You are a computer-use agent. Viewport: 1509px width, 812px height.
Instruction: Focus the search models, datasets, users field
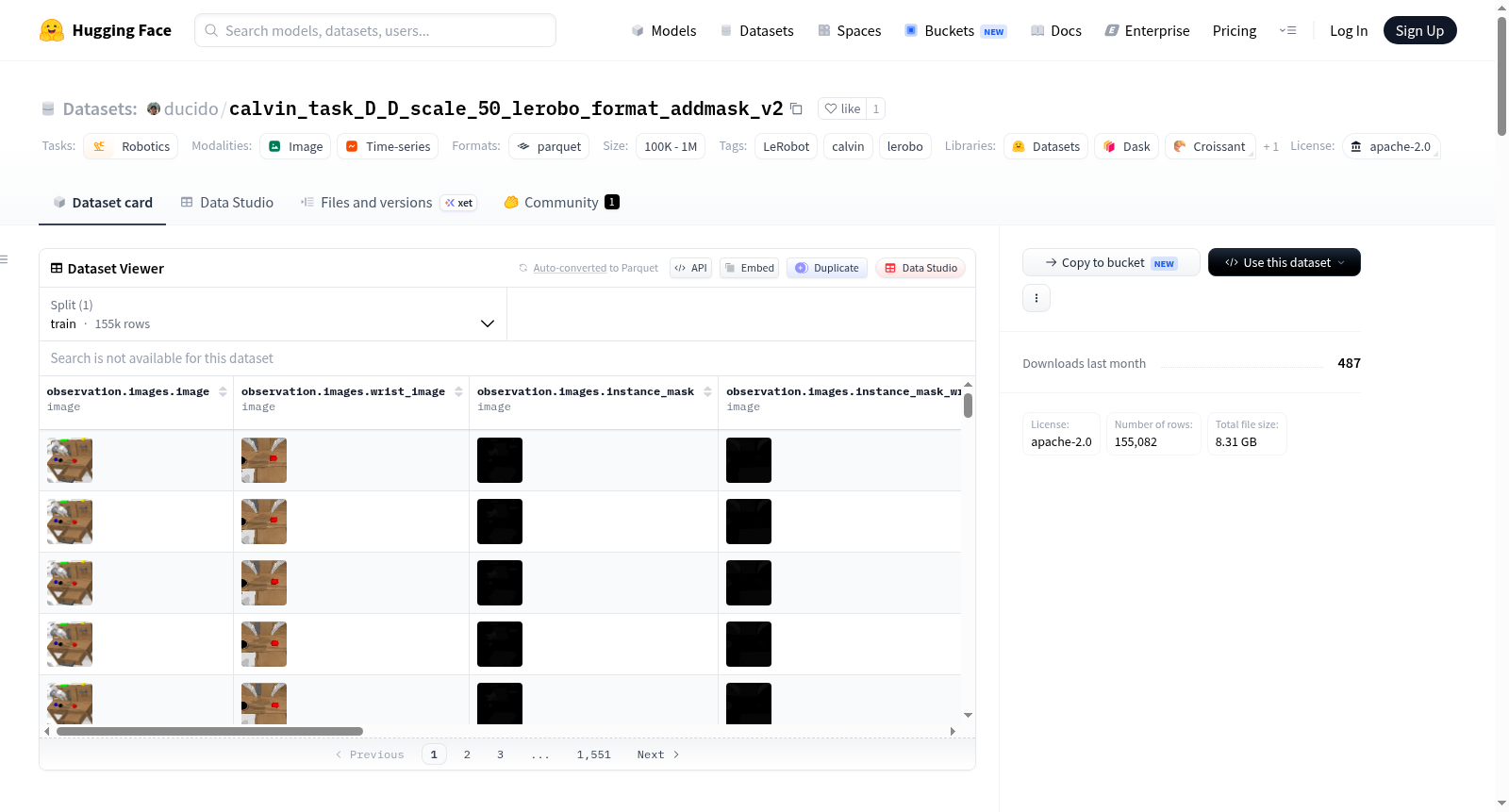(x=375, y=30)
